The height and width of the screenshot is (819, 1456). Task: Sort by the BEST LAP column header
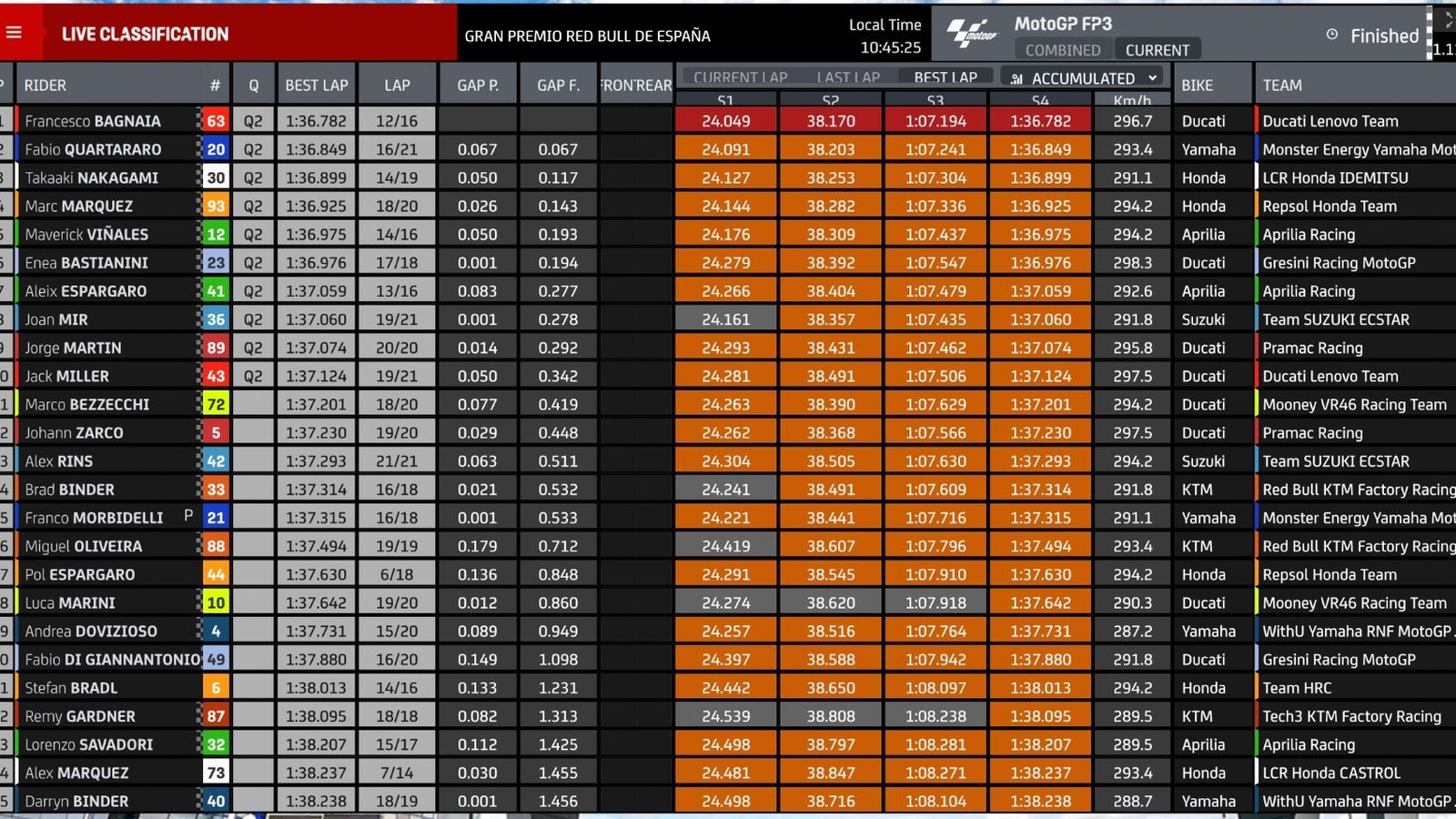(x=316, y=86)
